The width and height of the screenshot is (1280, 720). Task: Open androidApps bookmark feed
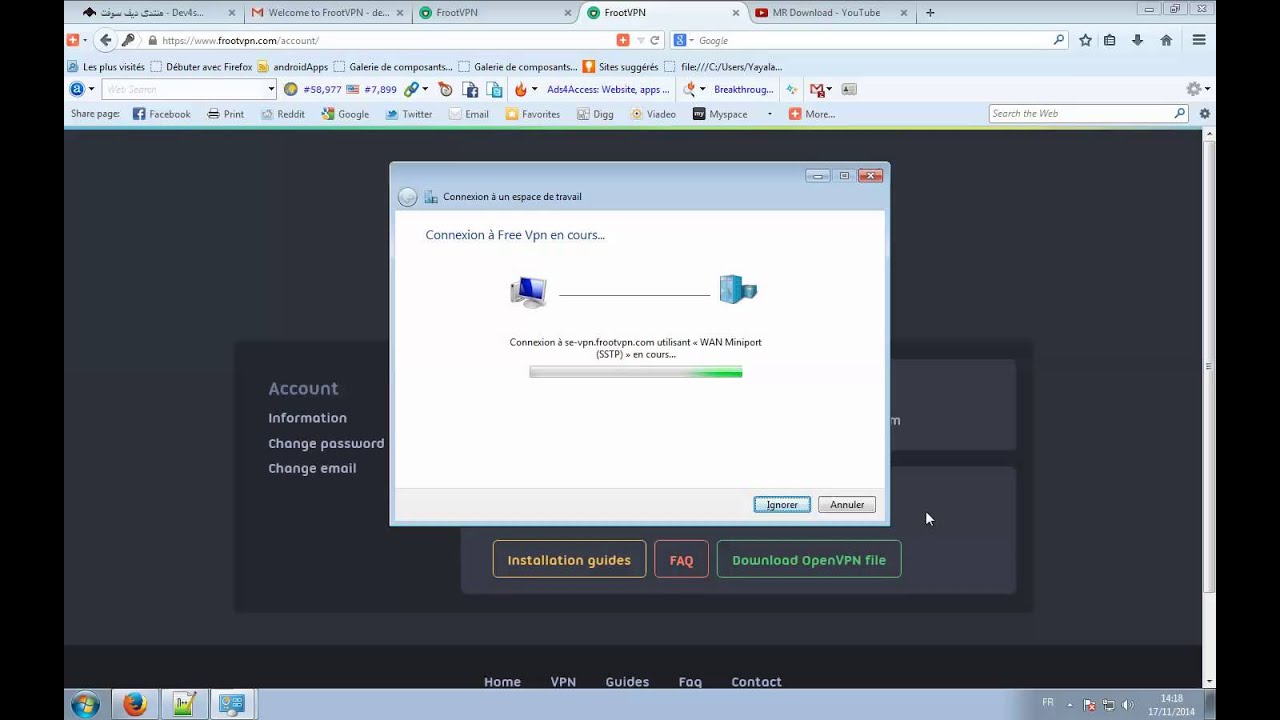(293, 67)
